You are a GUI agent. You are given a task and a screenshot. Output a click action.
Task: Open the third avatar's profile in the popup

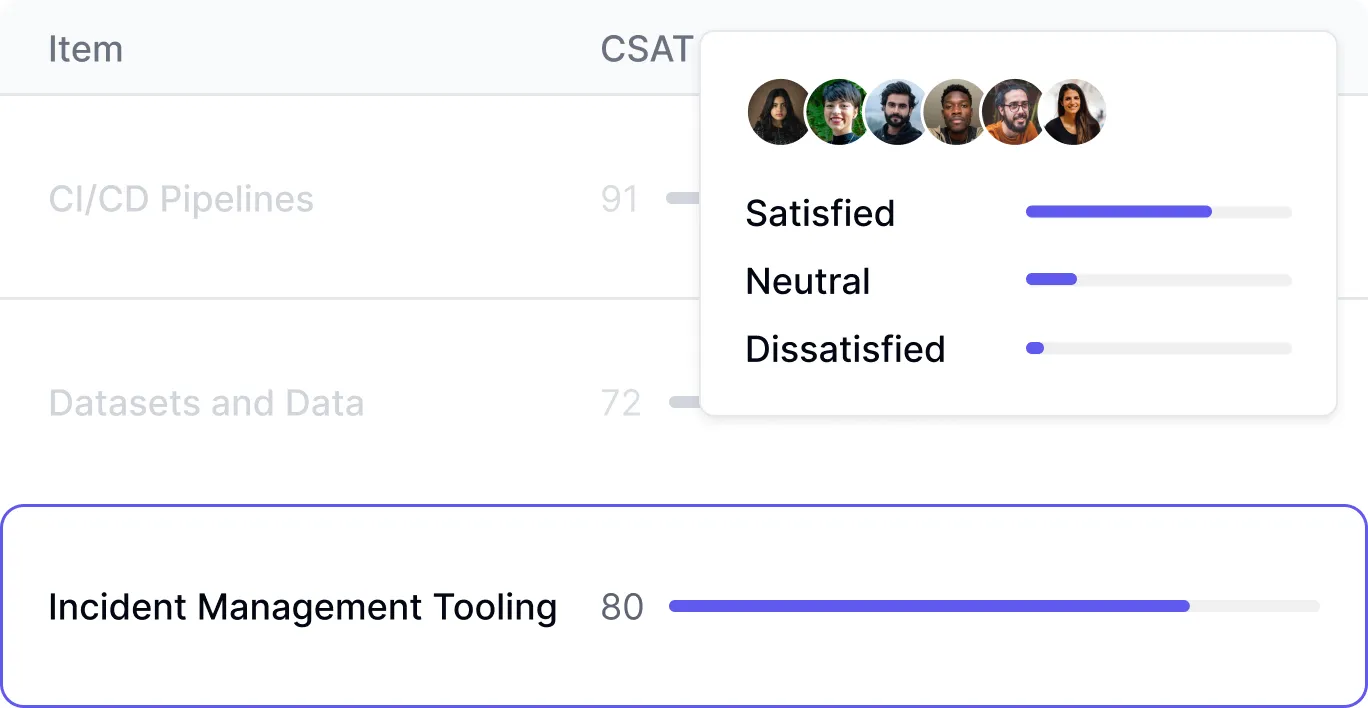(x=896, y=112)
